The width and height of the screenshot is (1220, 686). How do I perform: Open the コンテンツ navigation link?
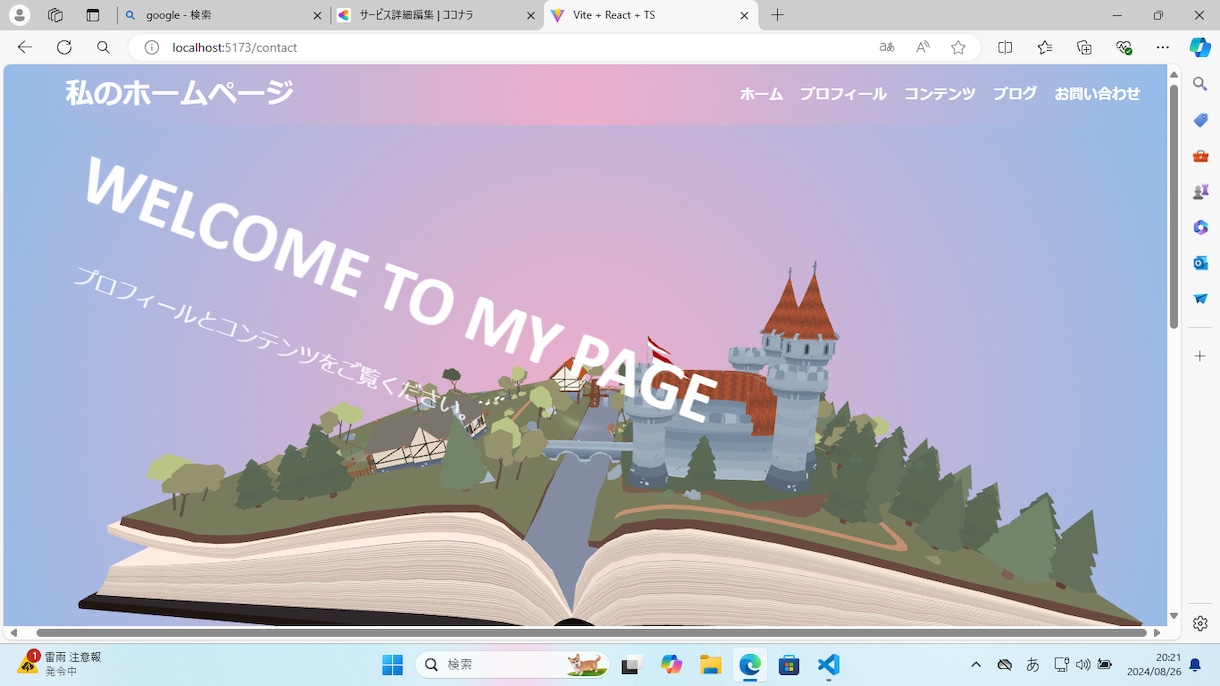940,94
